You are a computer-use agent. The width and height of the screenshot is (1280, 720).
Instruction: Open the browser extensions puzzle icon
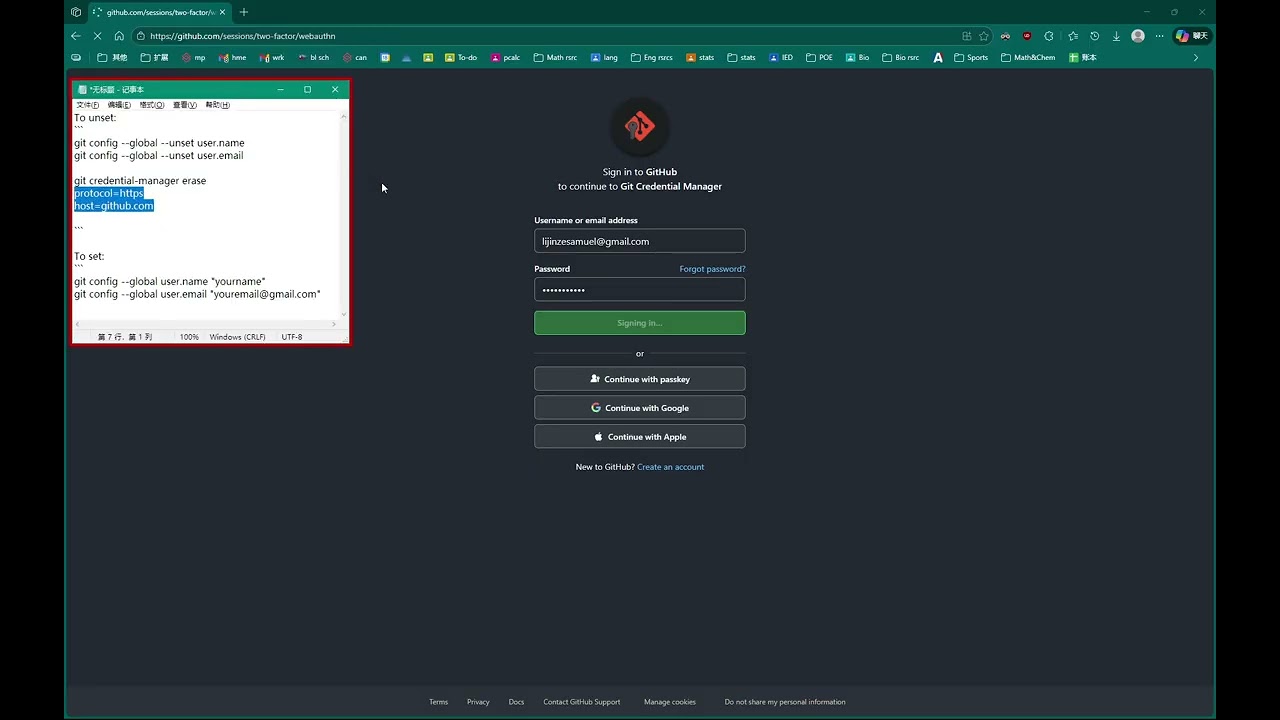pyautogui.click(x=1050, y=36)
